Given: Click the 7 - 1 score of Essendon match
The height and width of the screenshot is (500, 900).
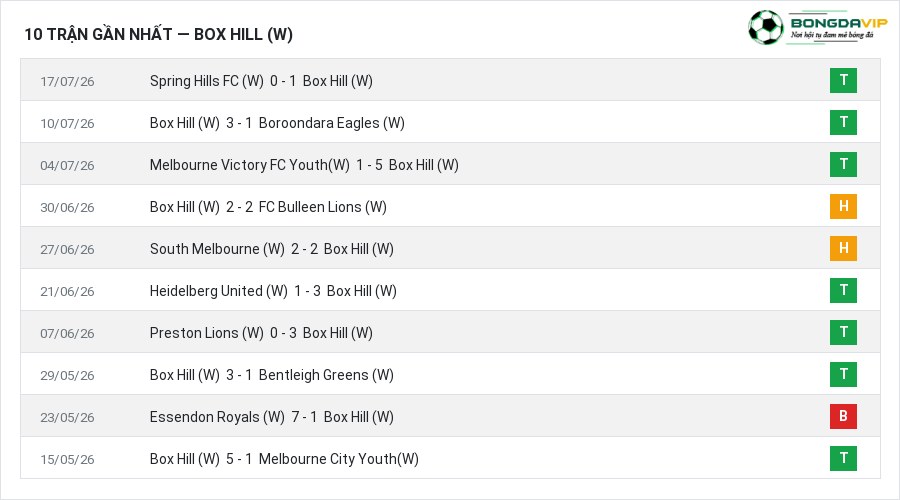Looking at the screenshot, I should [x=304, y=417].
